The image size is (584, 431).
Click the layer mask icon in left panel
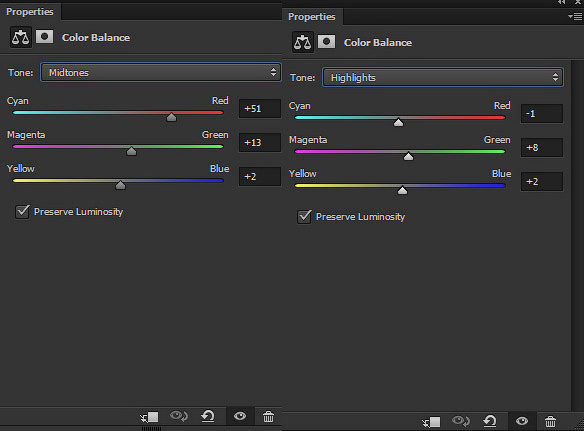pos(44,37)
